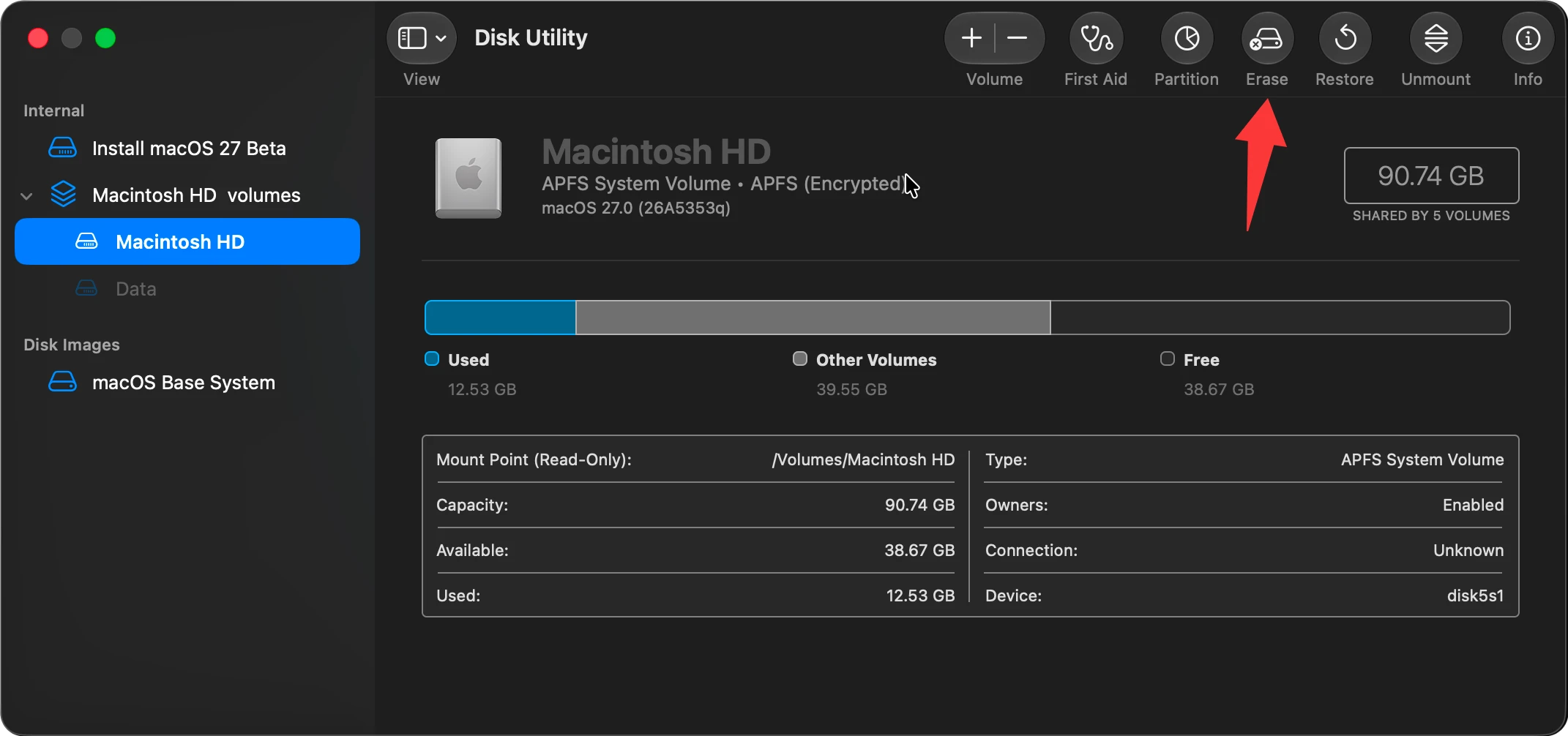This screenshot has height=736, width=1568.
Task: Click the 39.55 GB Other Volumes amount
Action: coord(851,389)
